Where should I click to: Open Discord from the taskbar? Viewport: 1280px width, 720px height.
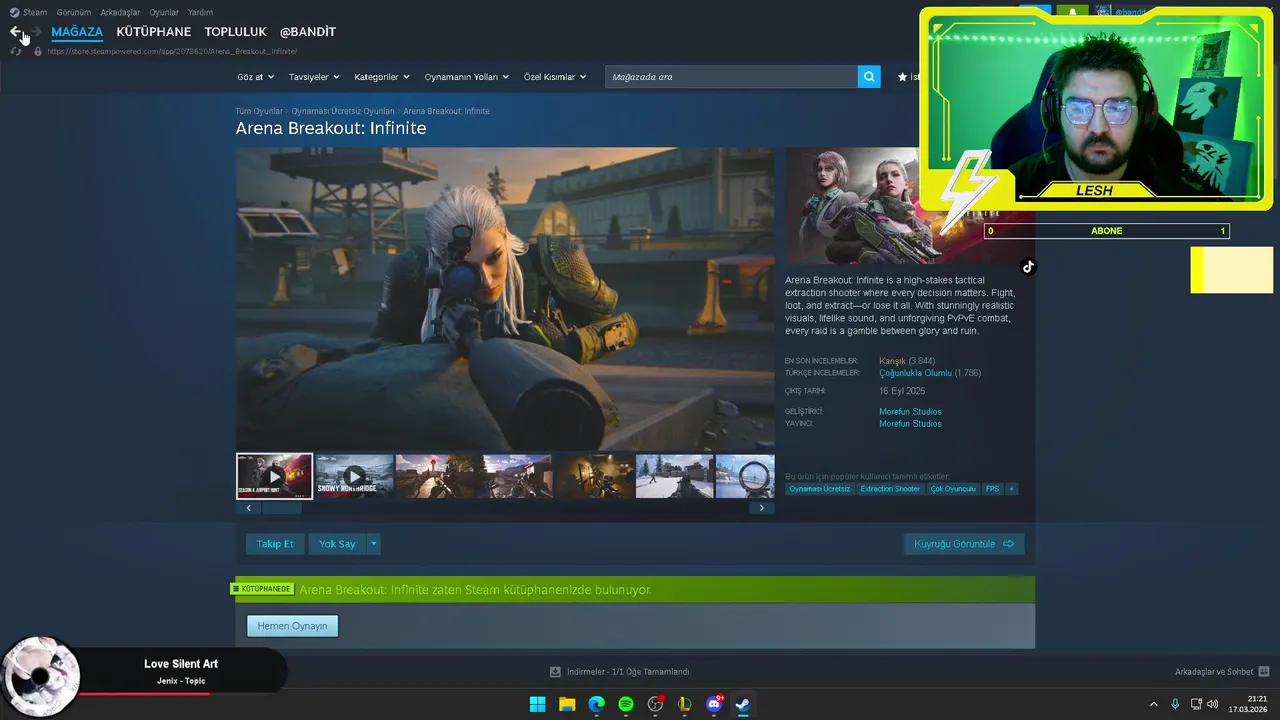pos(714,704)
